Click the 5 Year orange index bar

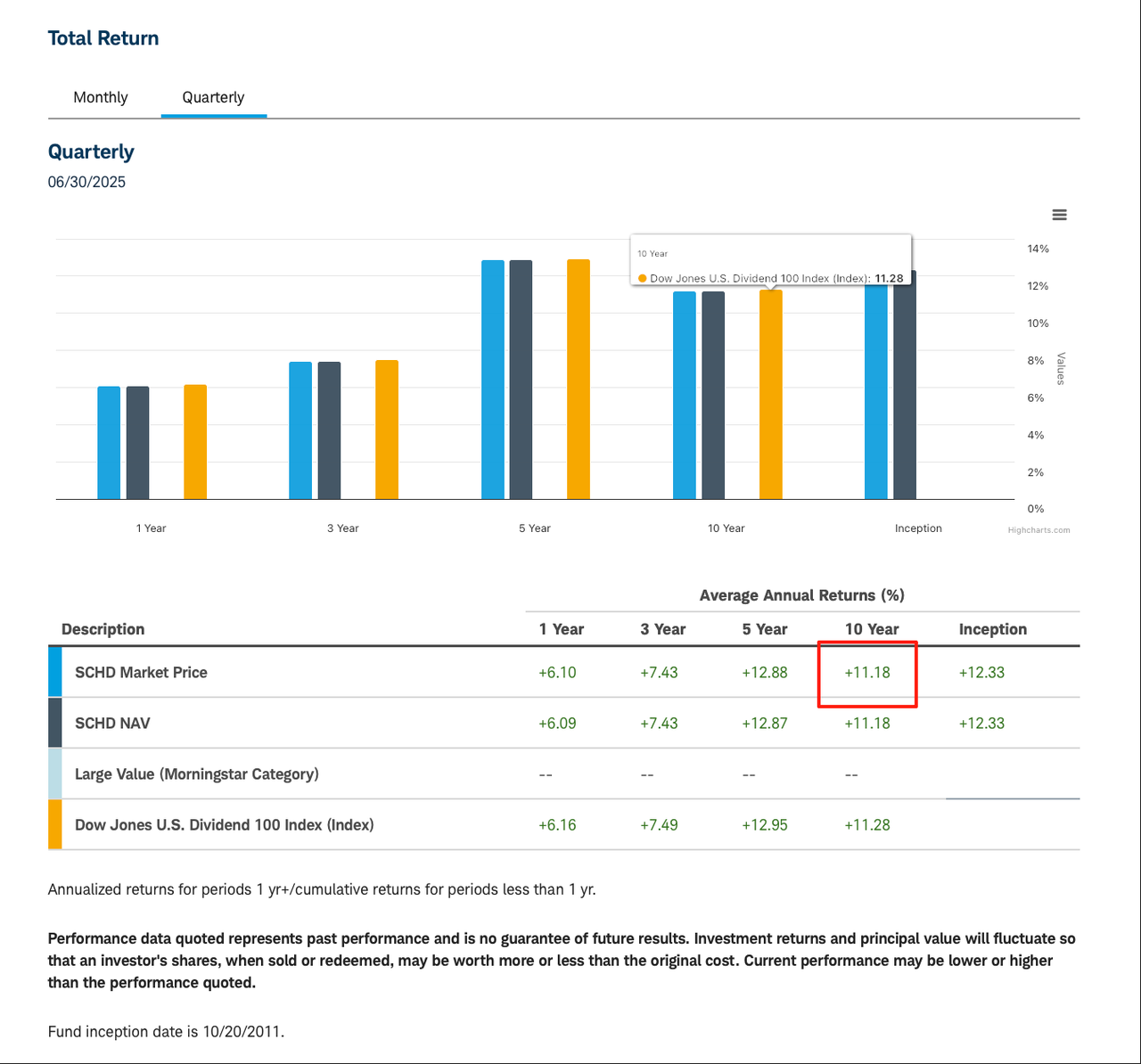[x=579, y=379]
